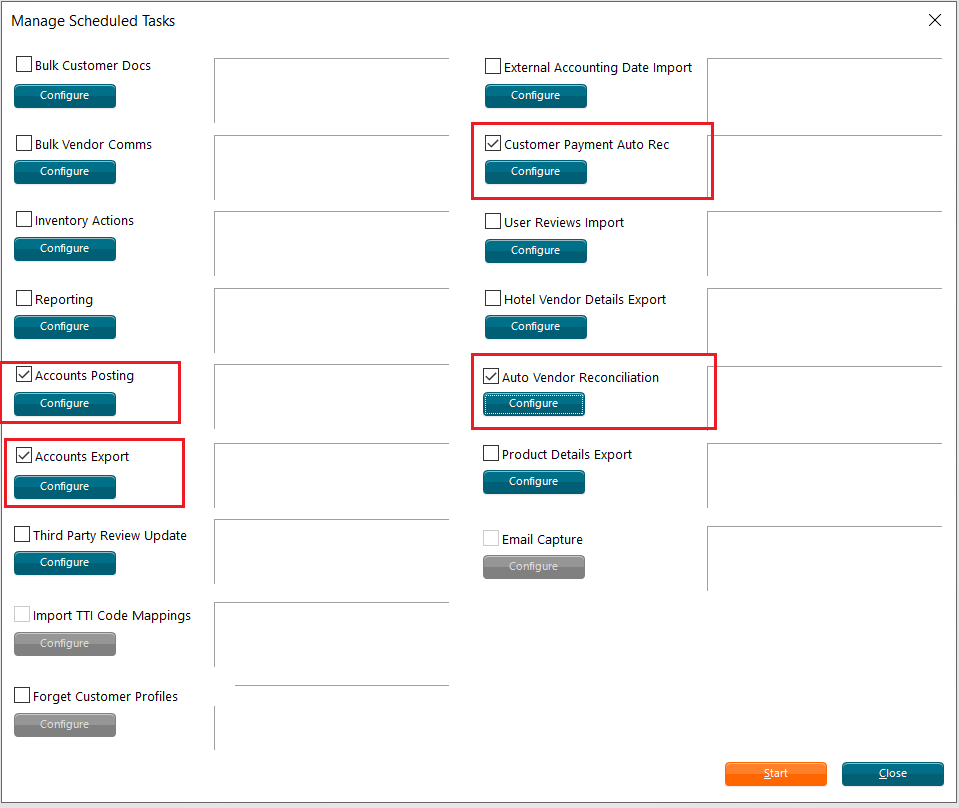Screen dimensions: 959x808
Task: Configure the Bulk Customer Docs task
Action: (65, 96)
